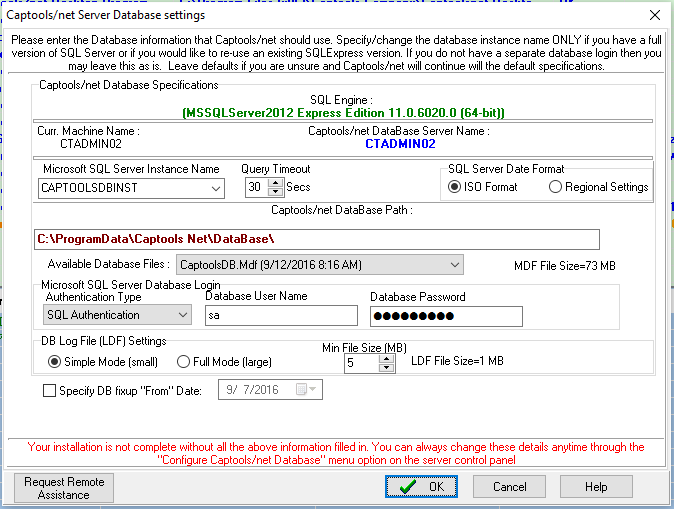674x509 pixels.
Task: Click the Curr. Machine Name label
Action: pyautogui.click(x=88, y=131)
